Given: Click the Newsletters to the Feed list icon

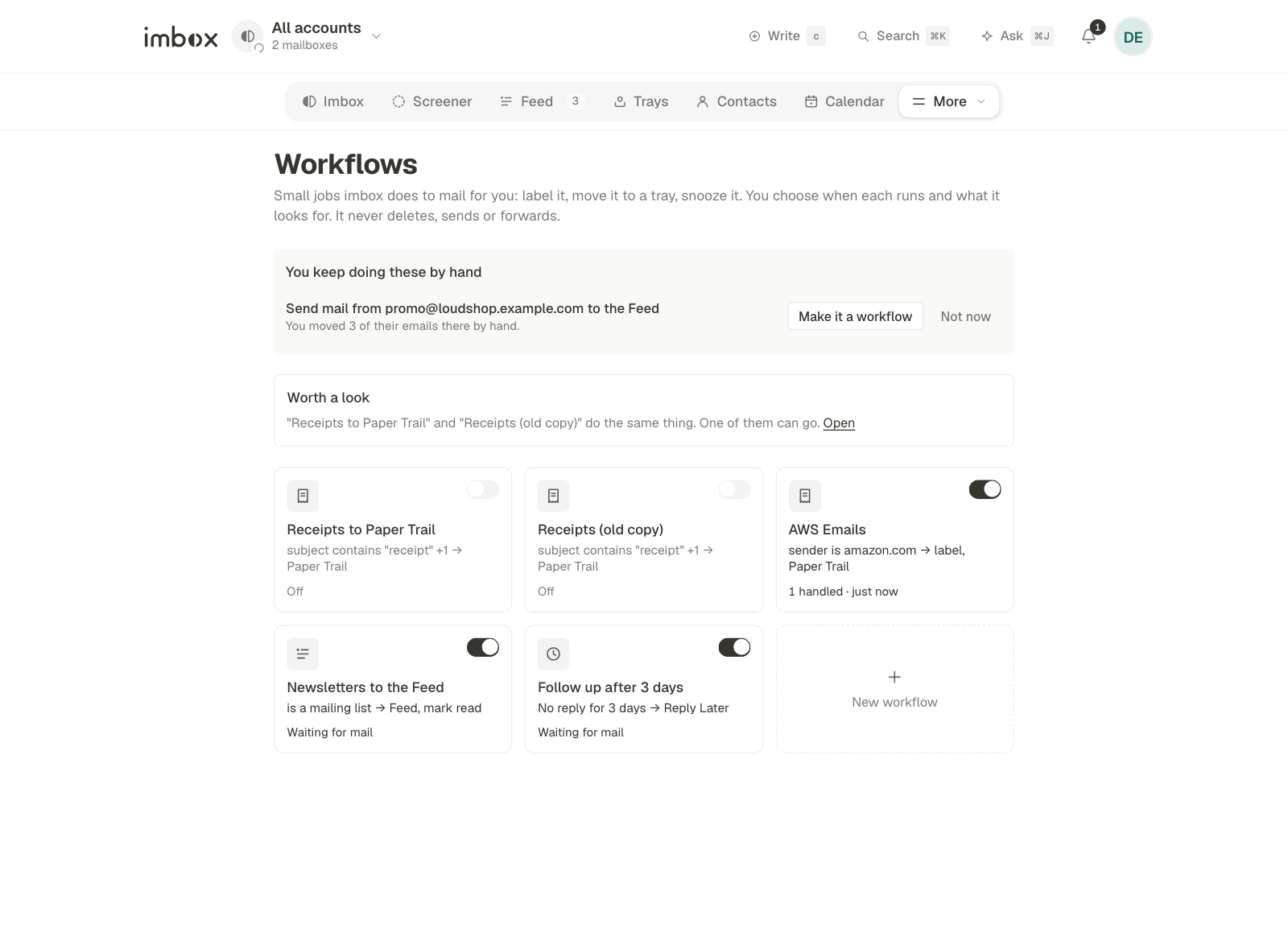Looking at the screenshot, I should click(x=303, y=654).
